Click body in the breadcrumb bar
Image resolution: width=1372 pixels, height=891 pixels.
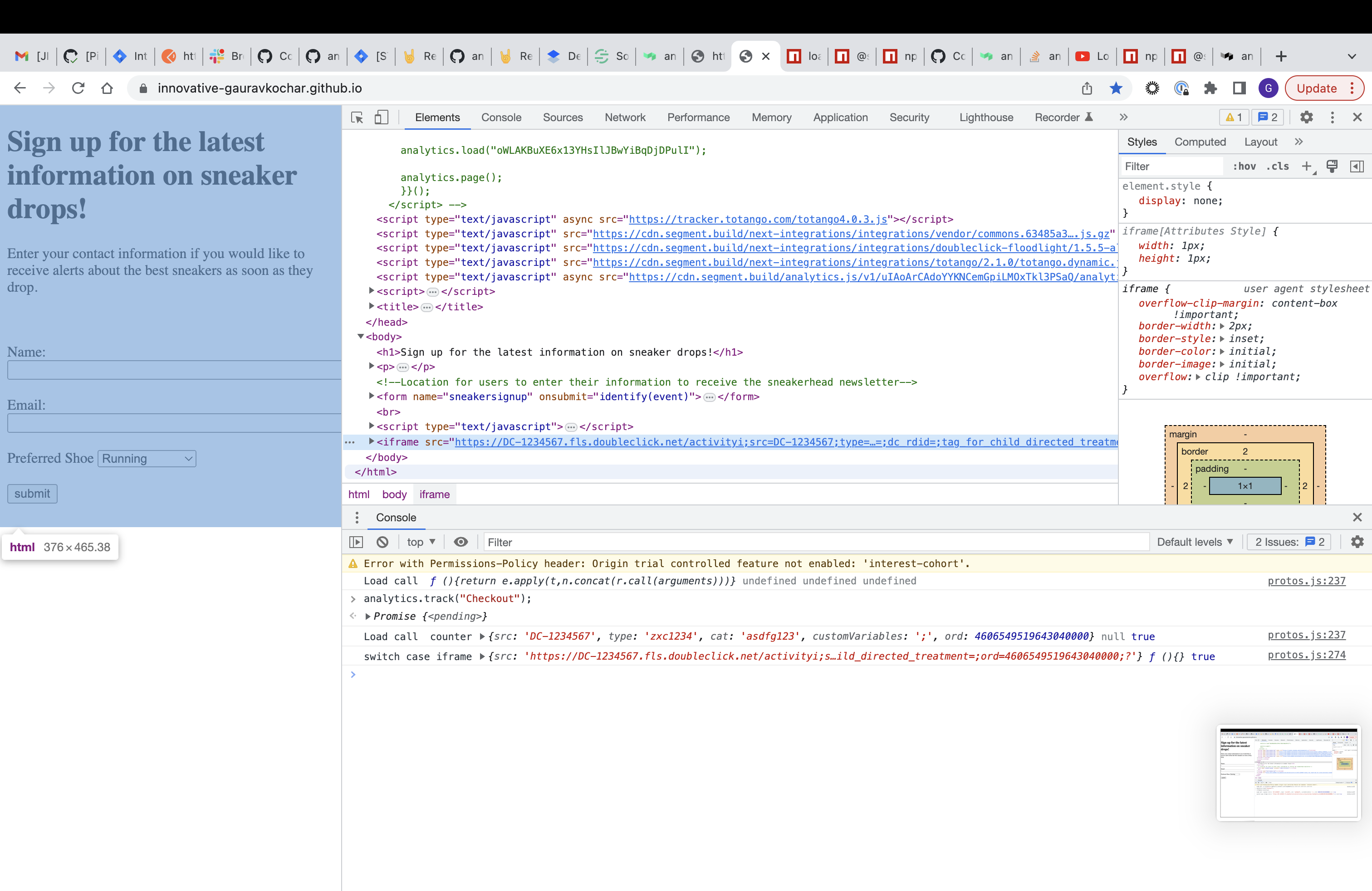tap(394, 494)
